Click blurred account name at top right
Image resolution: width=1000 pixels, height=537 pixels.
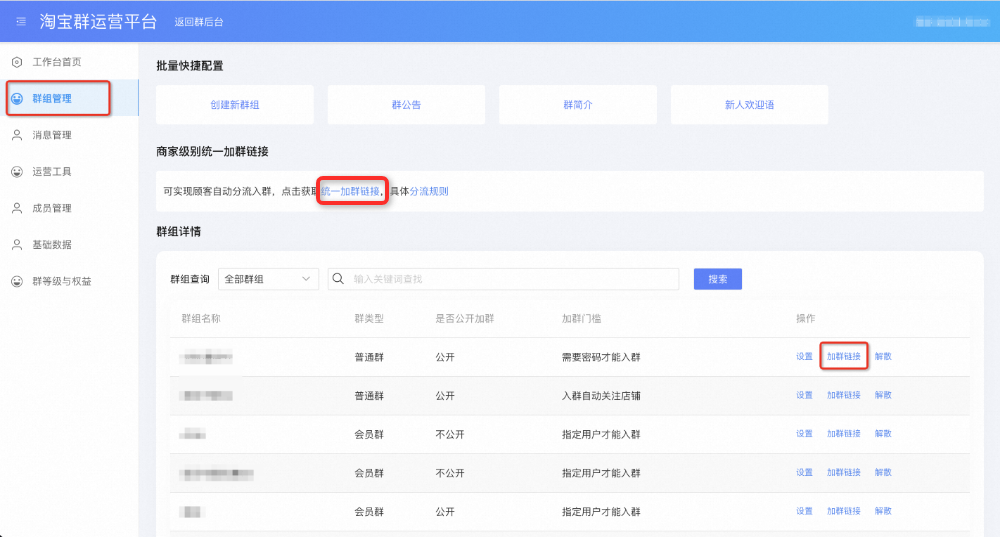tap(952, 22)
